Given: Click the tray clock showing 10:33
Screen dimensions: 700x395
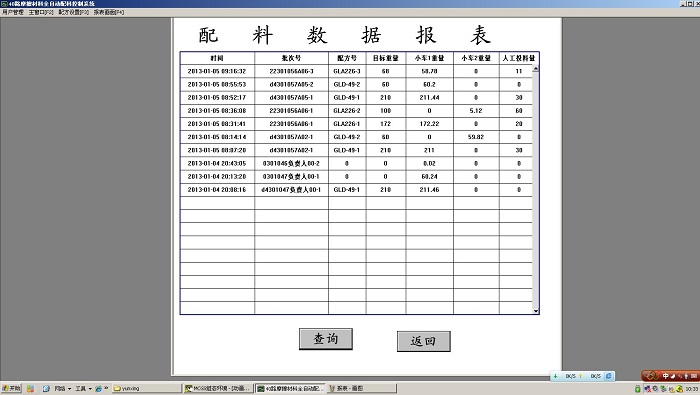Looking at the screenshot, I should coord(692,389).
